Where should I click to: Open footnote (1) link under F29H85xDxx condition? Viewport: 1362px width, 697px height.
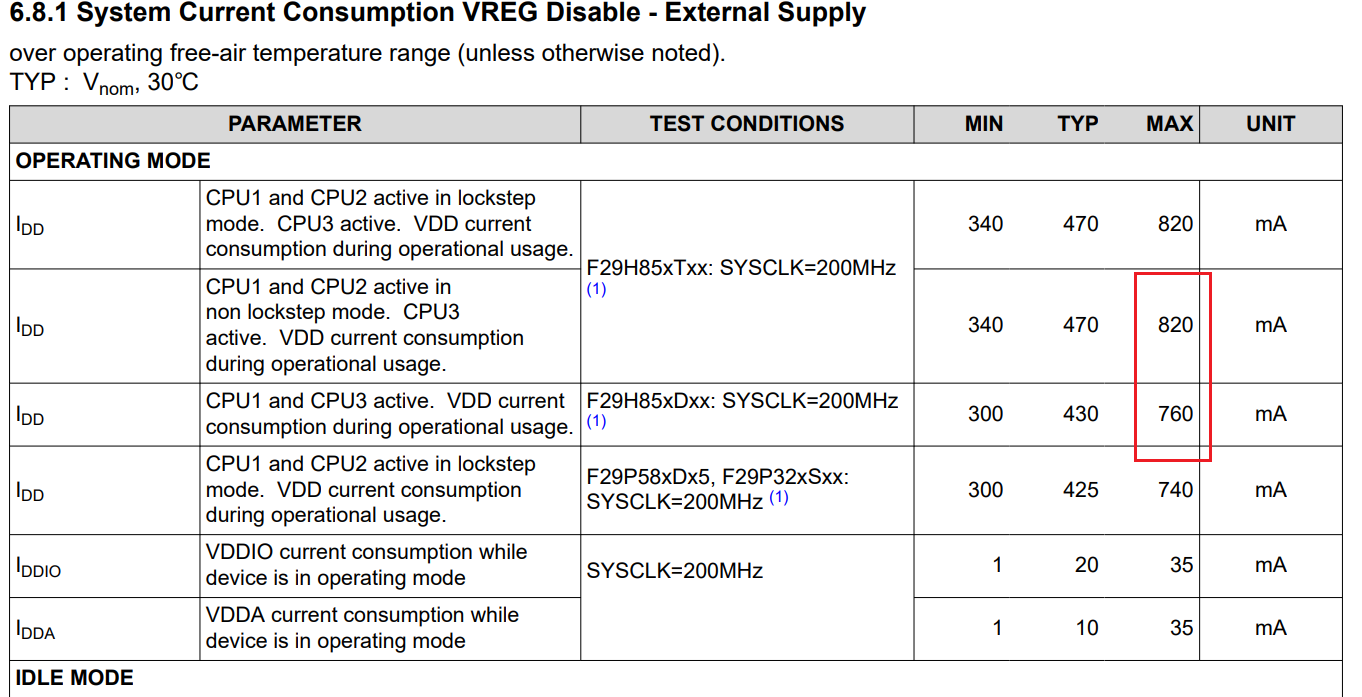pos(596,422)
